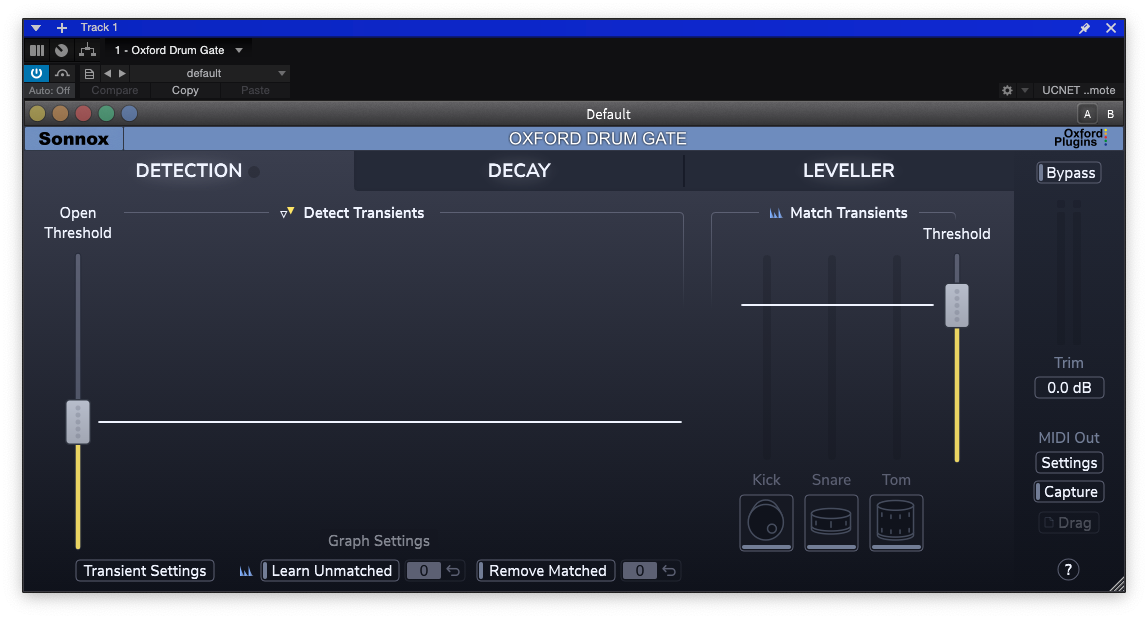Open the MIDI Out Settings button
Image resolution: width=1148 pixels, height=619 pixels.
coord(1069,463)
